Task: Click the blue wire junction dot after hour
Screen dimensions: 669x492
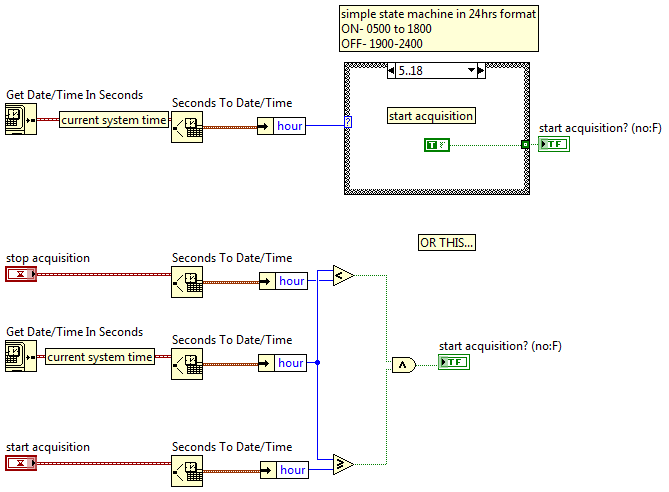Action: (317, 363)
